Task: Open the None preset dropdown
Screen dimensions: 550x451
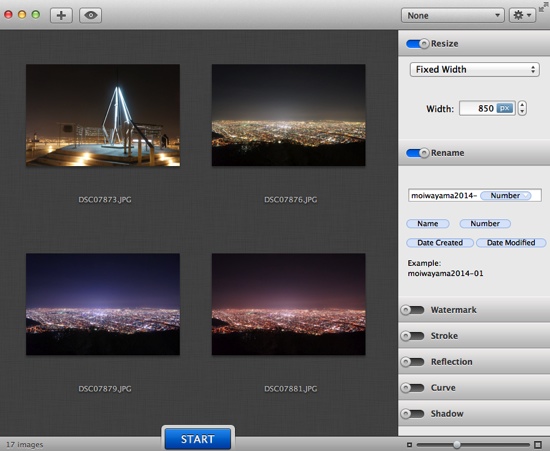Action: (x=452, y=15)
